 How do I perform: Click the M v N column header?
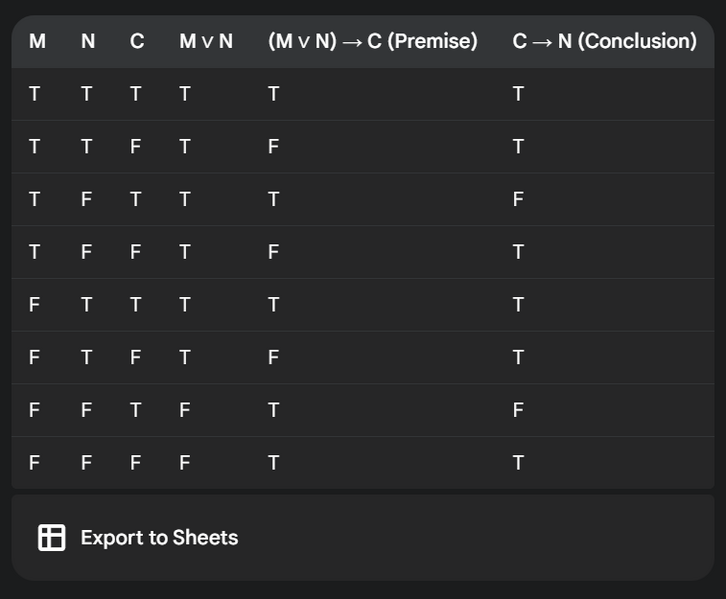point(206,41)
